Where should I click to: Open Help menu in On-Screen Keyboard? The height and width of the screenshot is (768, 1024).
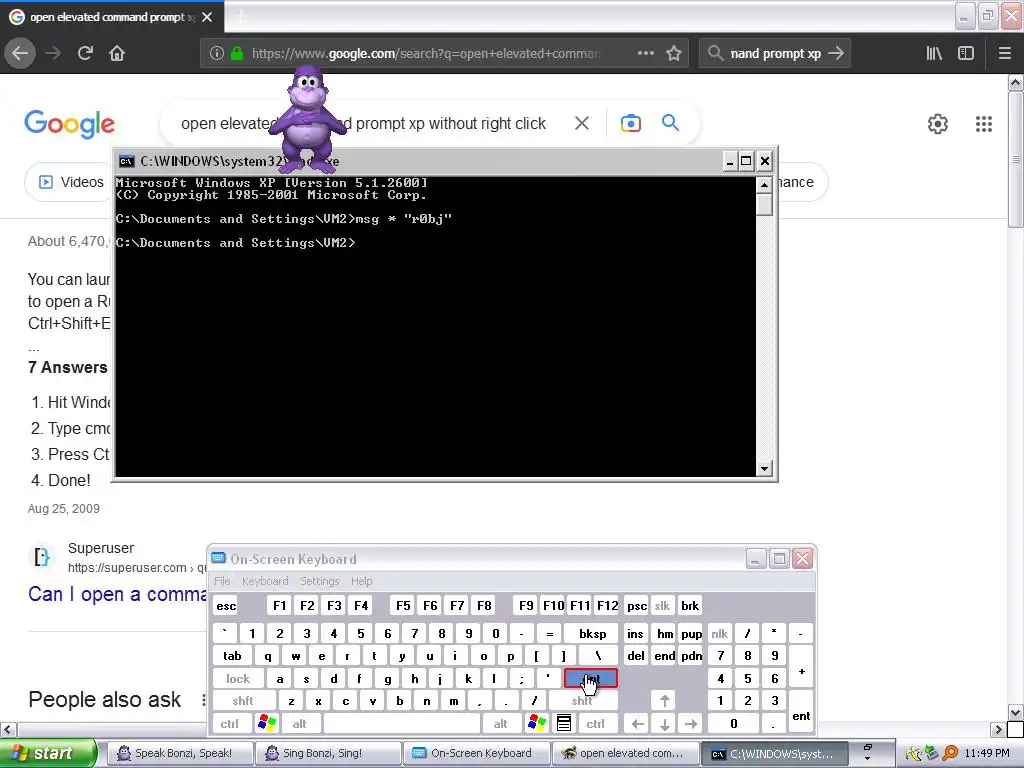coord(361,581)
